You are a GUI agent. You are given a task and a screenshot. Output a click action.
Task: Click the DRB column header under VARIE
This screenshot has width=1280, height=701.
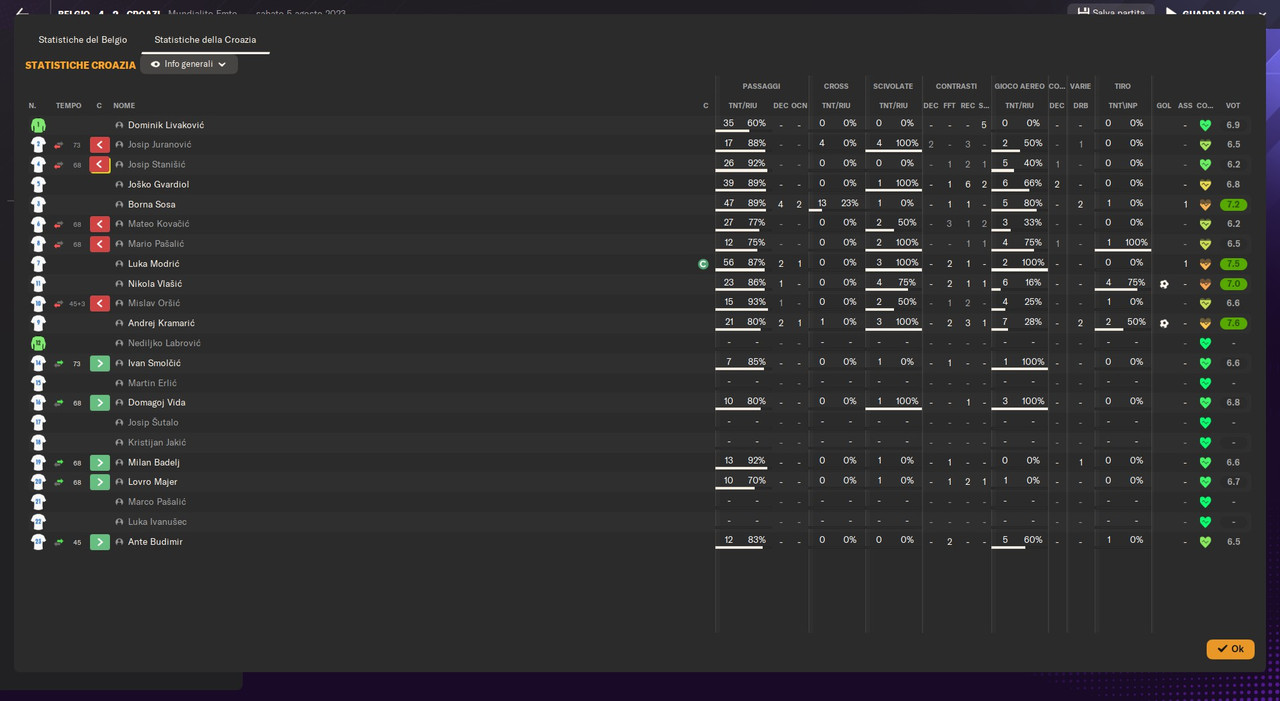(x=1080, y=106)
